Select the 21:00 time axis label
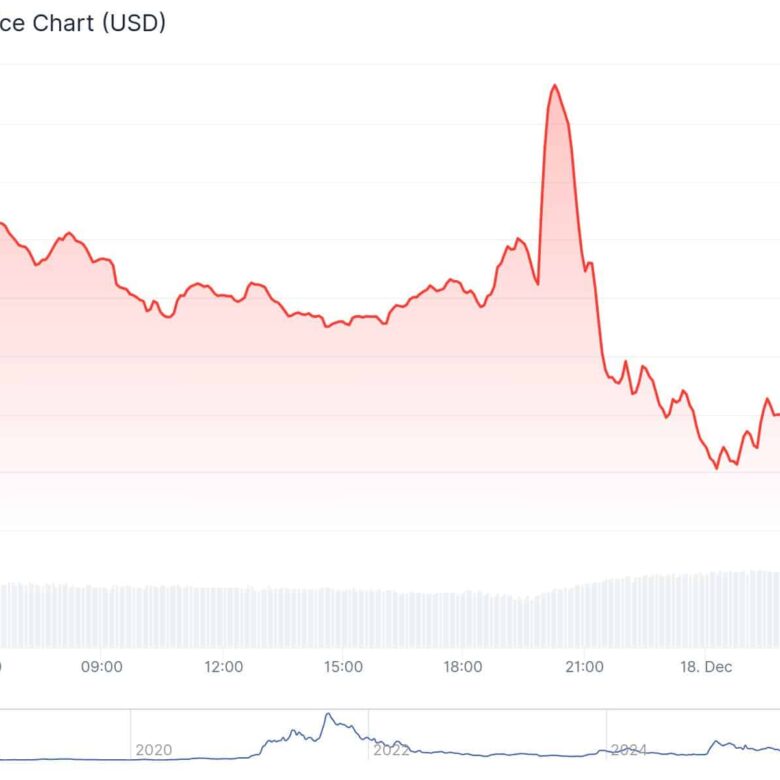 pos(584,666)
